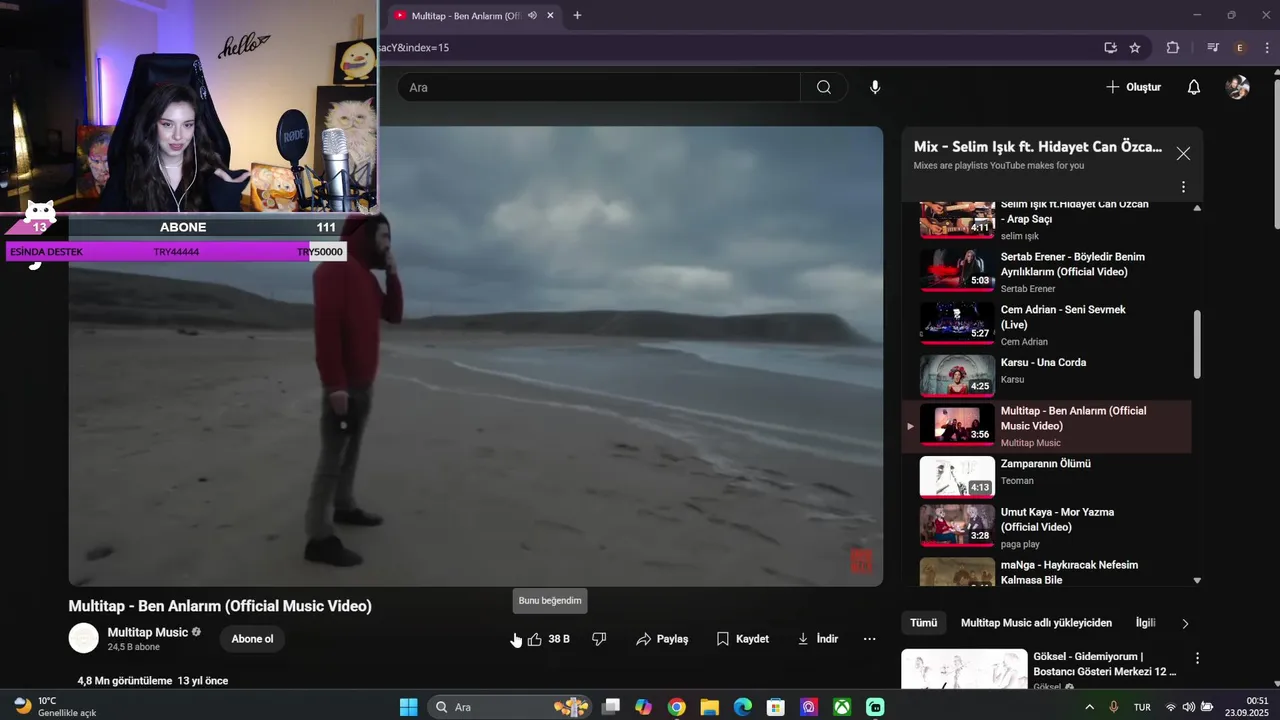Open the YouTube account avatar menu
The height and width of the screenshot is (720, 1280).
coord(1238,87)
